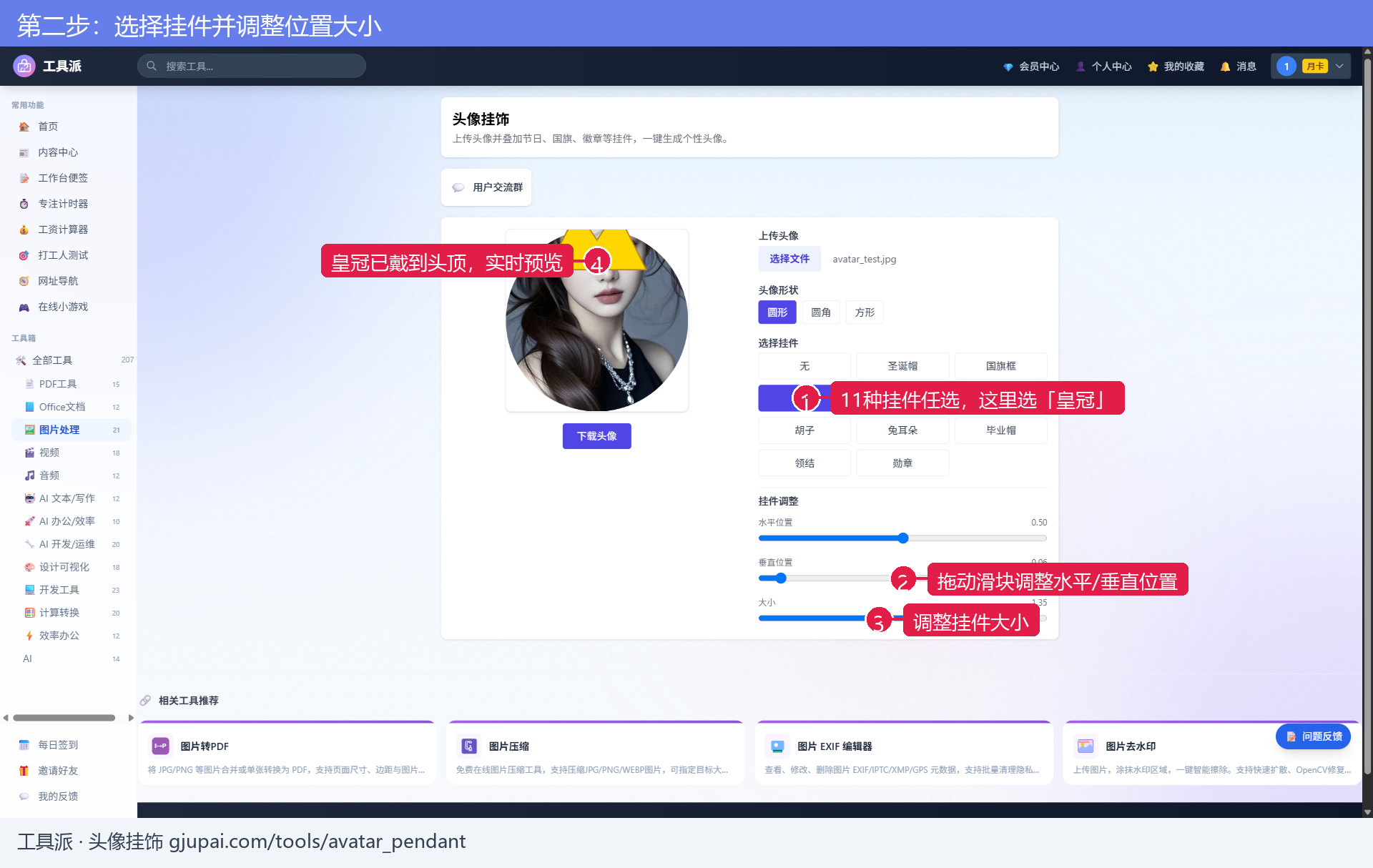This screenshot has height=868, width=1373.
Task: Click the 图片去水印 card icon
Action: point(1086,746)
